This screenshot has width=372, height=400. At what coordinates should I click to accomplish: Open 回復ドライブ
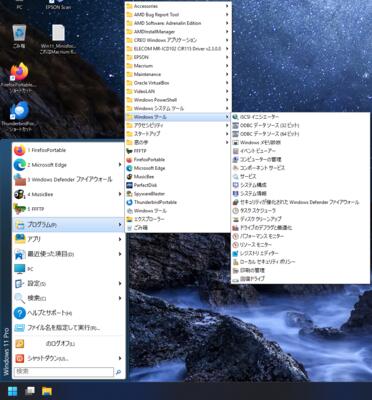tap(301, 279)
